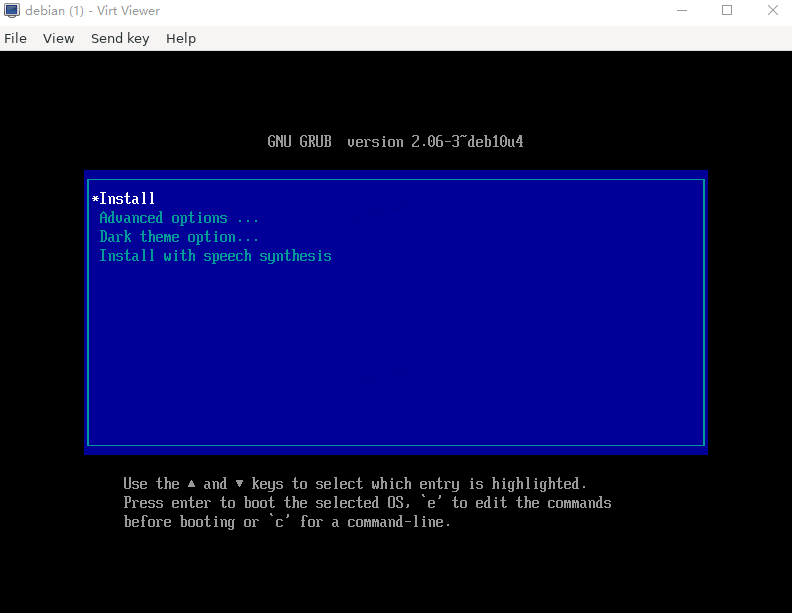The width and height of the screenshot is (792, 613).
Task: Open the Send key menu
Action: coord(120,38)
